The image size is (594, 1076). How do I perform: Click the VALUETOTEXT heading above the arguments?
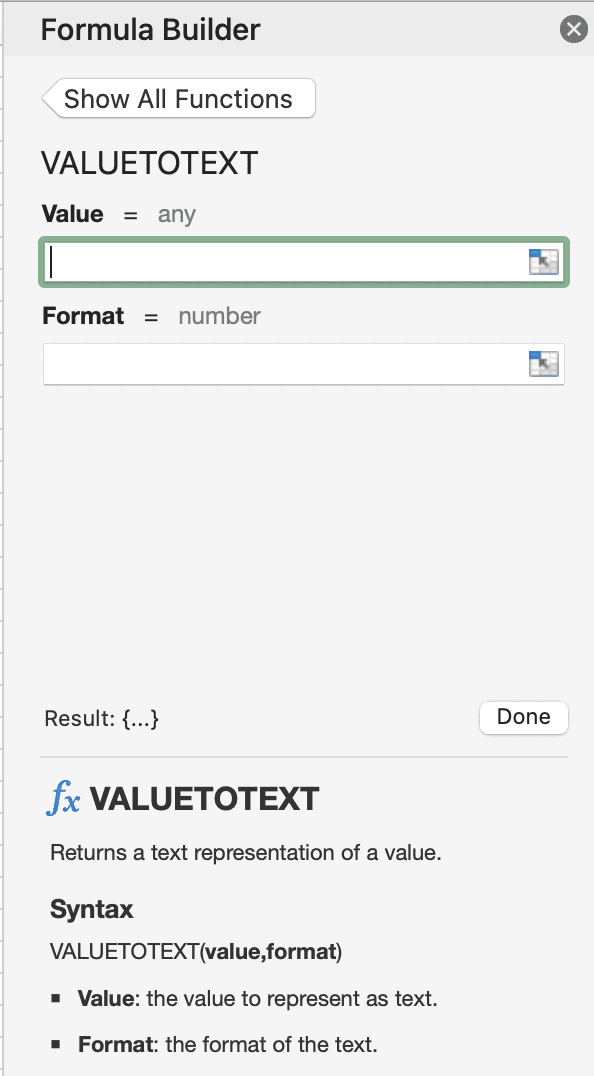click(149, 162)
